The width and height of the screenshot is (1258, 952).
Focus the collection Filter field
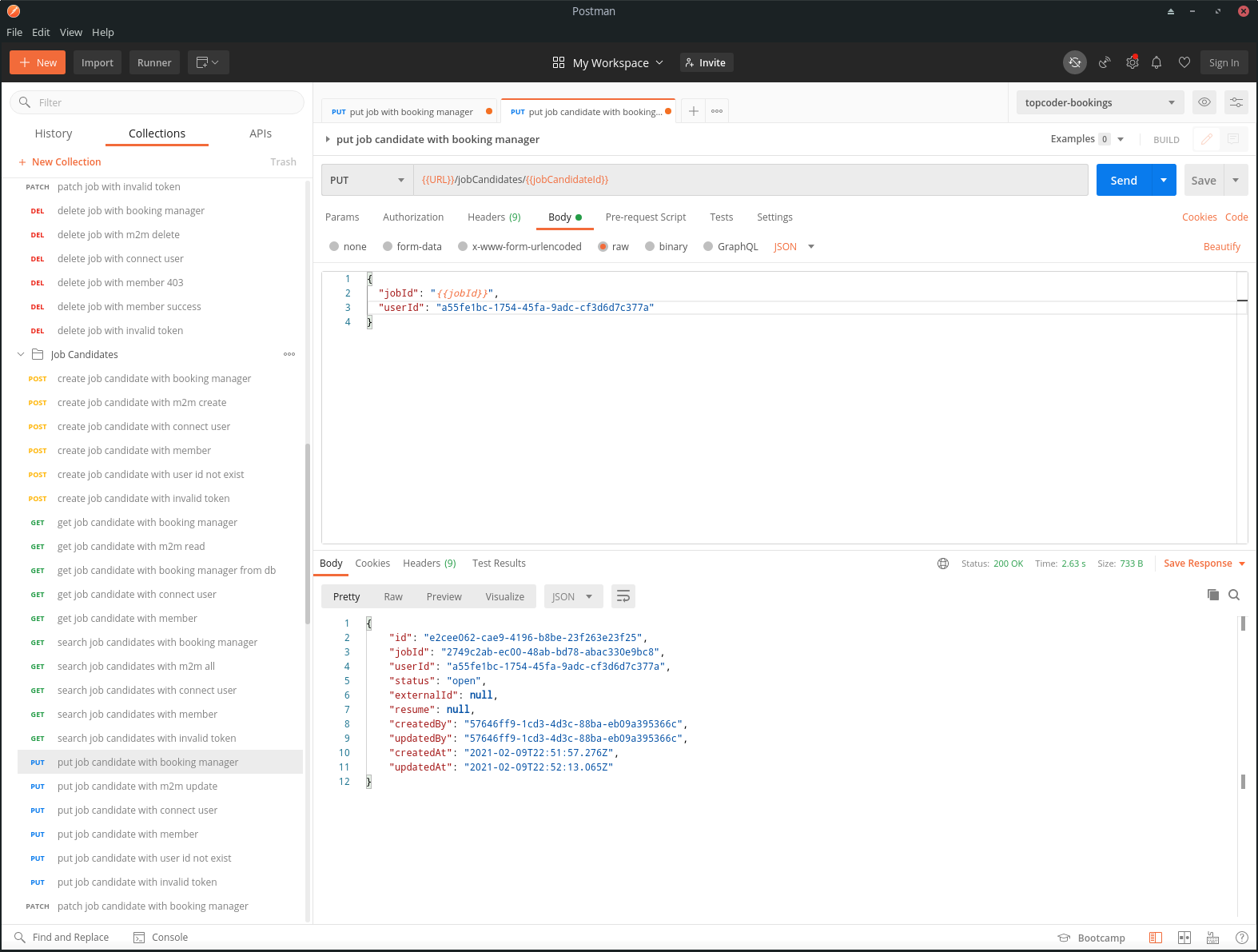[x=157, y=102]
